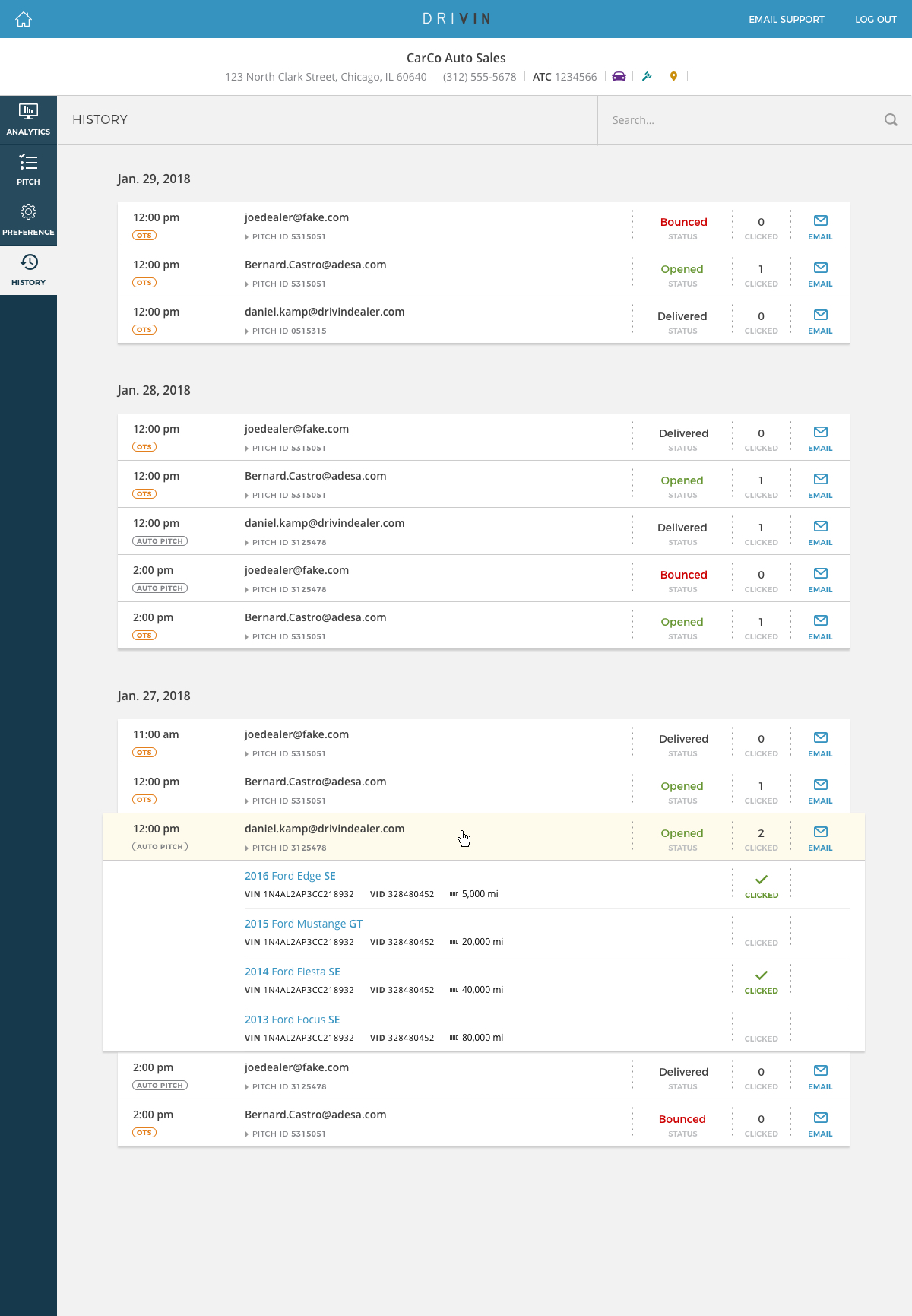Open email for Jan. 29 daniel.kamp row

pos(820,321)
